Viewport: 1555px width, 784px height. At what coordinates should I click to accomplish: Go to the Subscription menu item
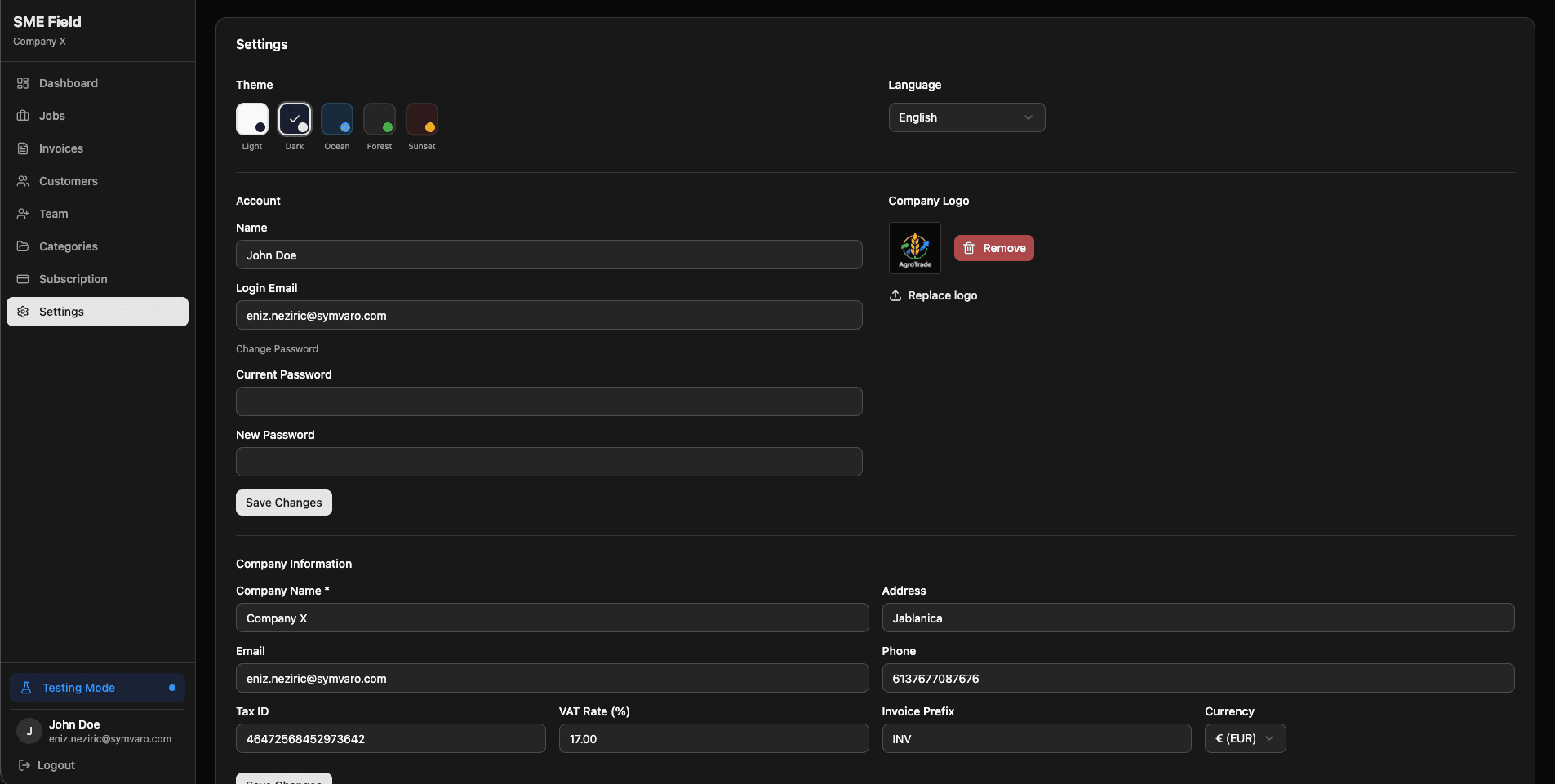click(73, 279)
